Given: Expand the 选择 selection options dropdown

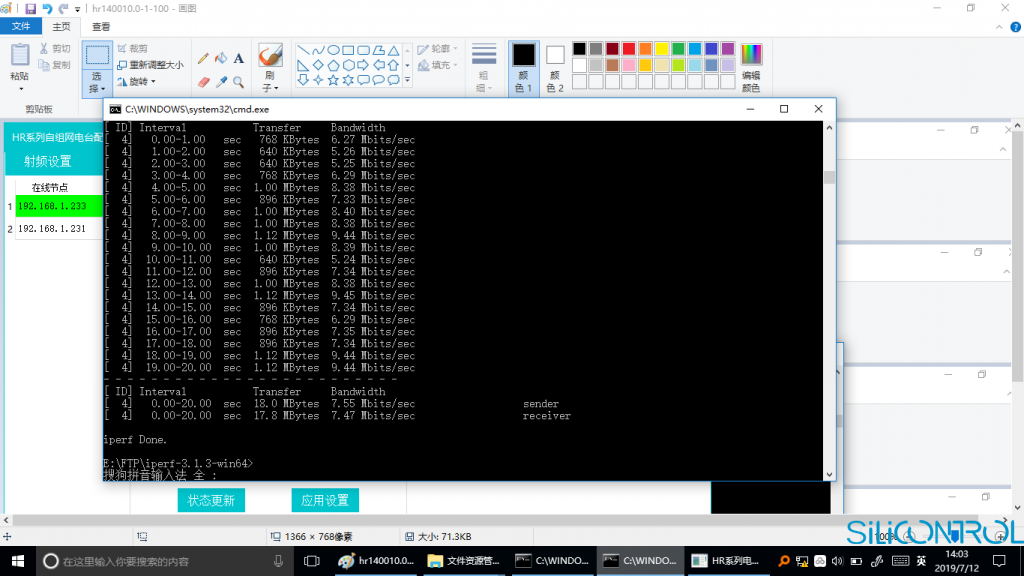Looking at the screenshot, I should [97, 83].
